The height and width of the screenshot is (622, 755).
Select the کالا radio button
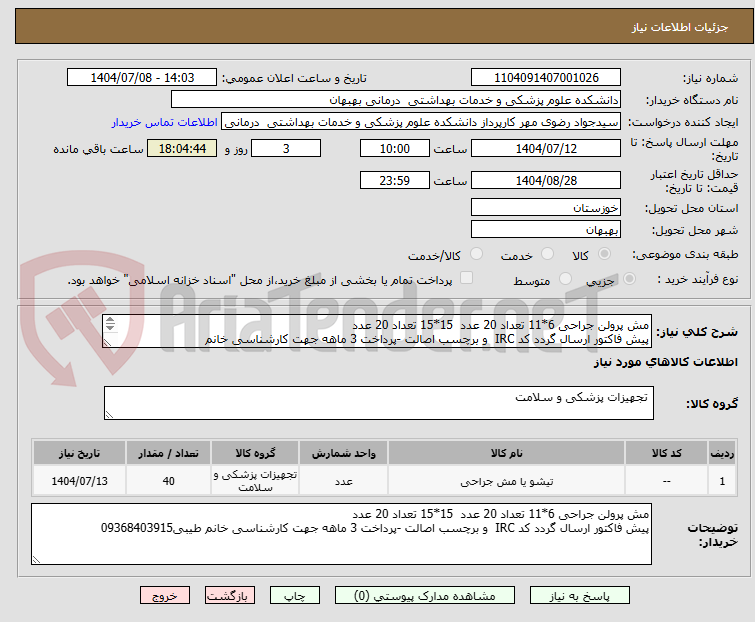[604, 254]
